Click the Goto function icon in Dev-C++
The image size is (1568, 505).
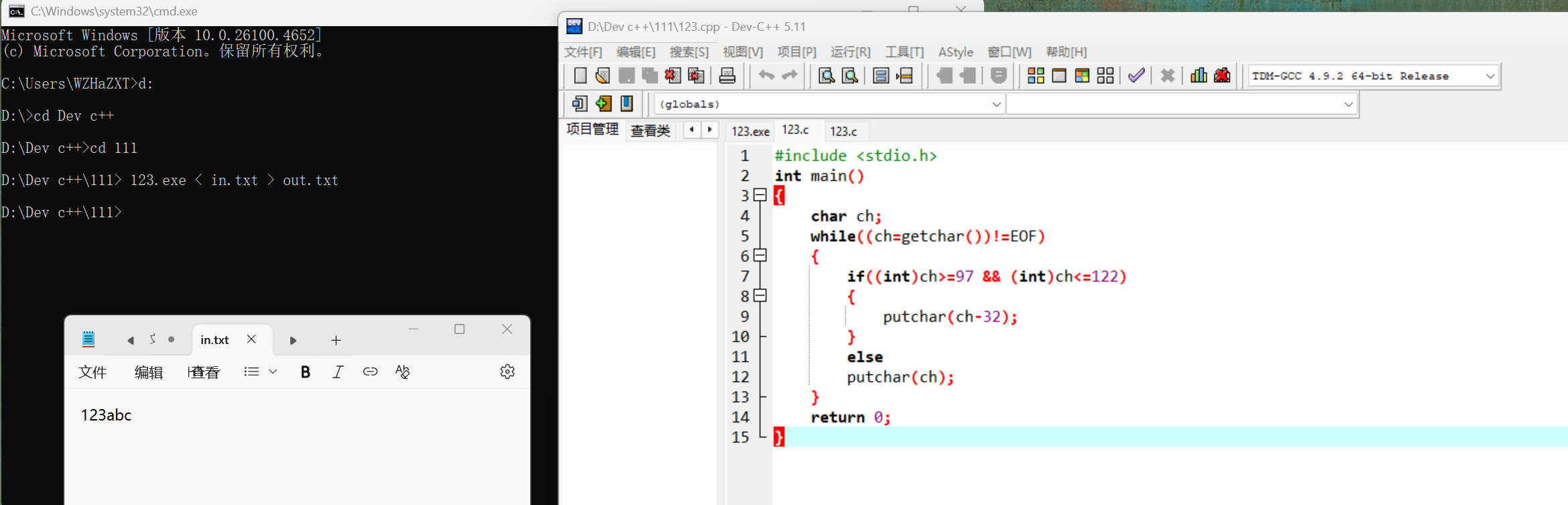pos(881,76)
